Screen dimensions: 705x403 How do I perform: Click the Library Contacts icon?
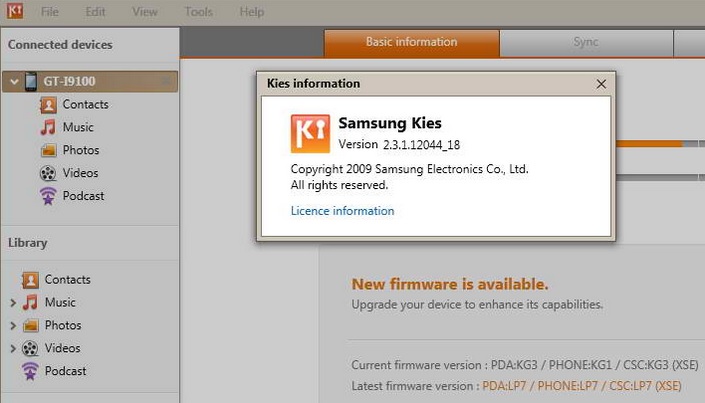pos(30,280)
